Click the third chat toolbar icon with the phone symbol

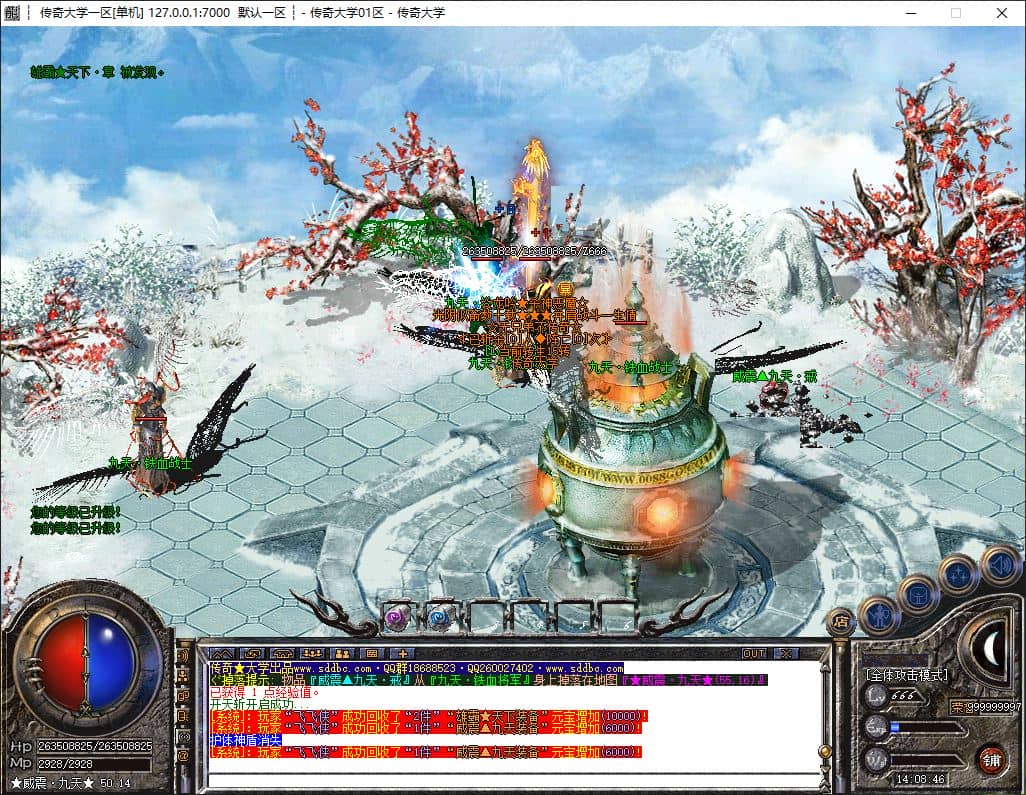point(282,653)
